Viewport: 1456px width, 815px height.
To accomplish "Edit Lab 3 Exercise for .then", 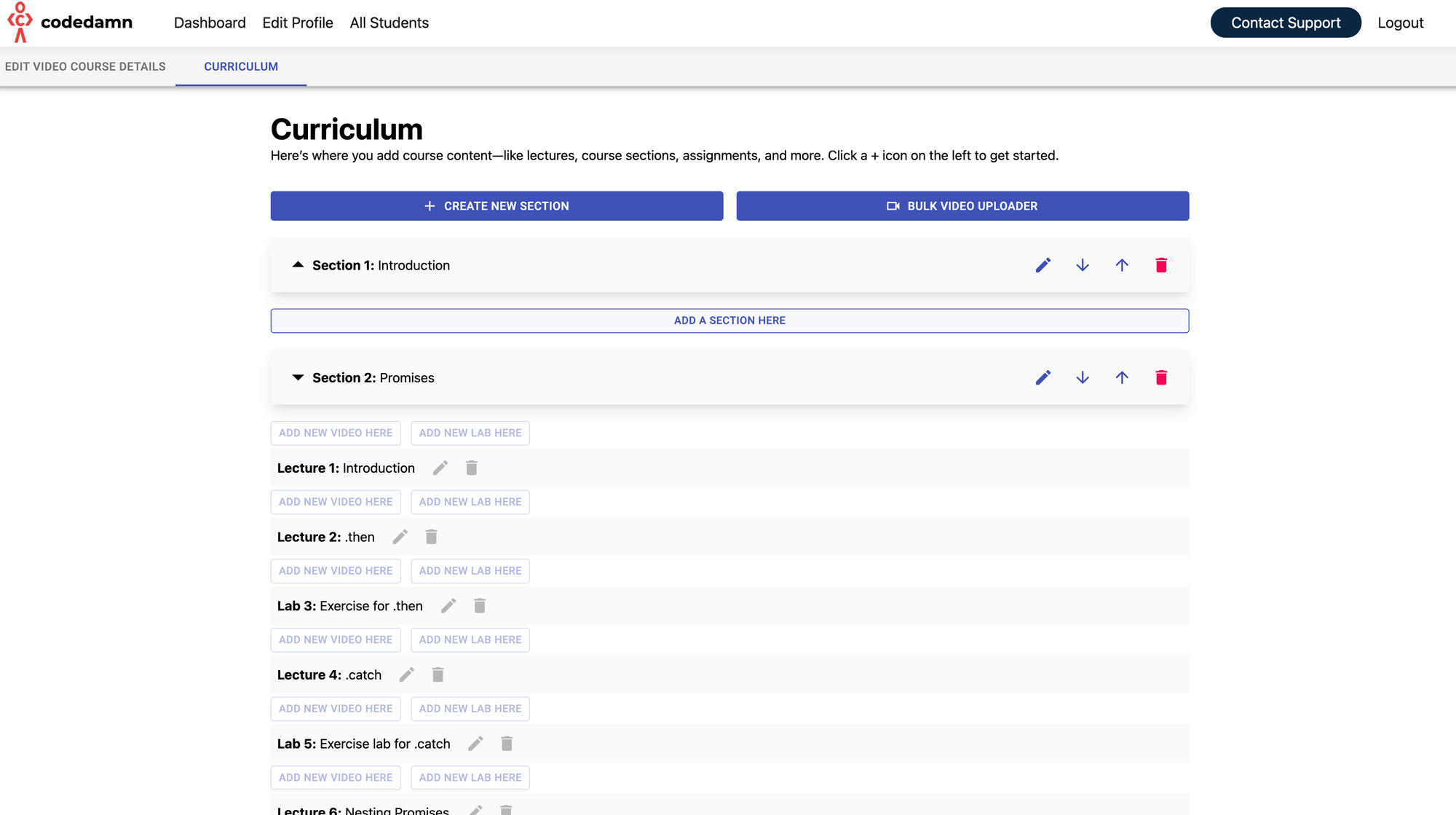I will (x=448, y=605).
